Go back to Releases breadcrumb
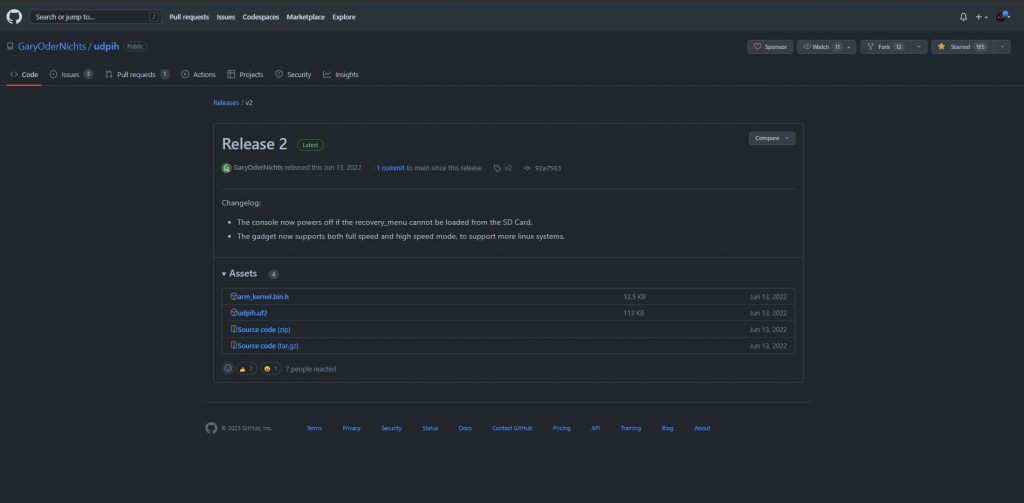The width and height of the screenshot is (1024, 503). tap(226, 103)
